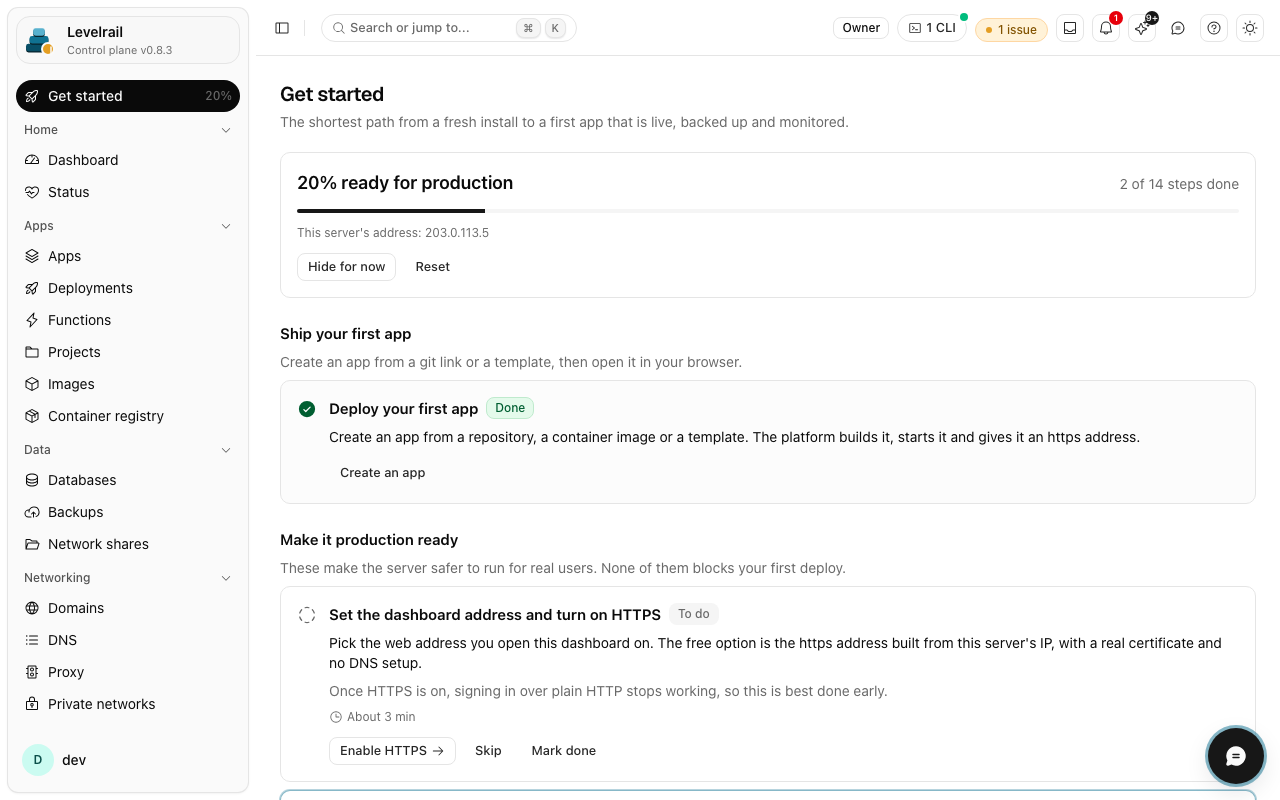
Task: Open the Get started page
Action: tap(128, 96)
